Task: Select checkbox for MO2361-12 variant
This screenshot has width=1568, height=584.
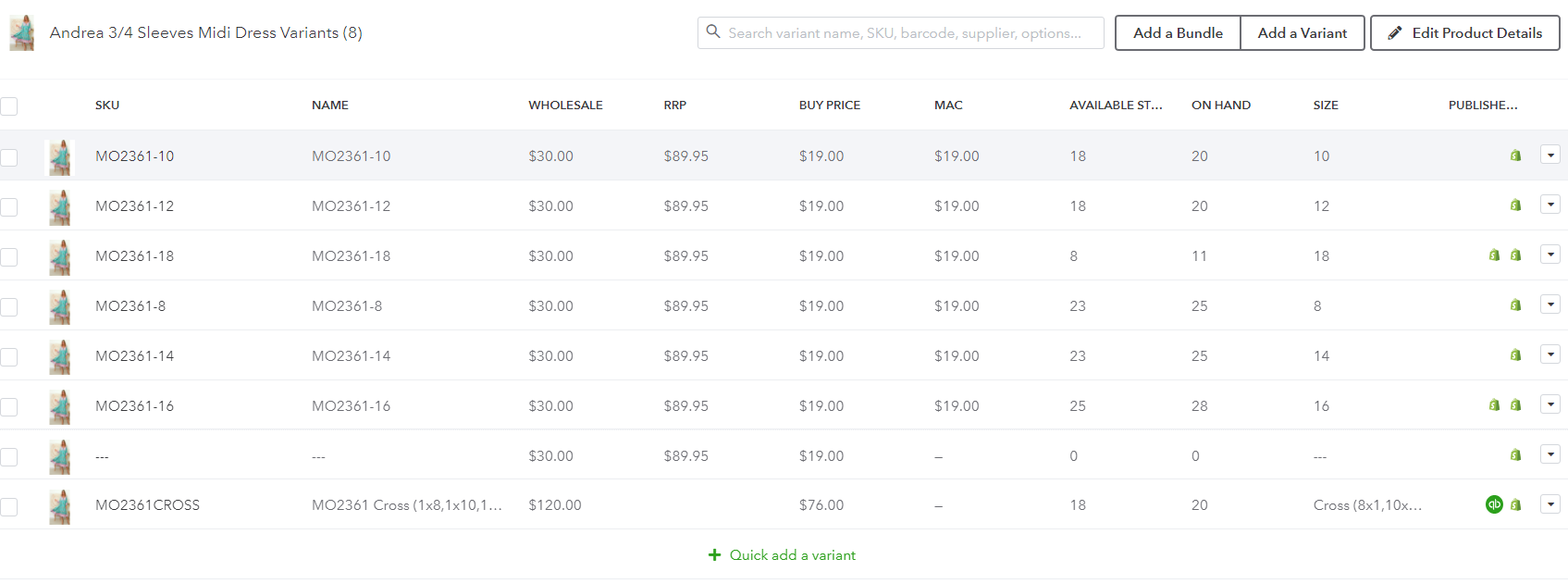Action: [x=8, y=207]
